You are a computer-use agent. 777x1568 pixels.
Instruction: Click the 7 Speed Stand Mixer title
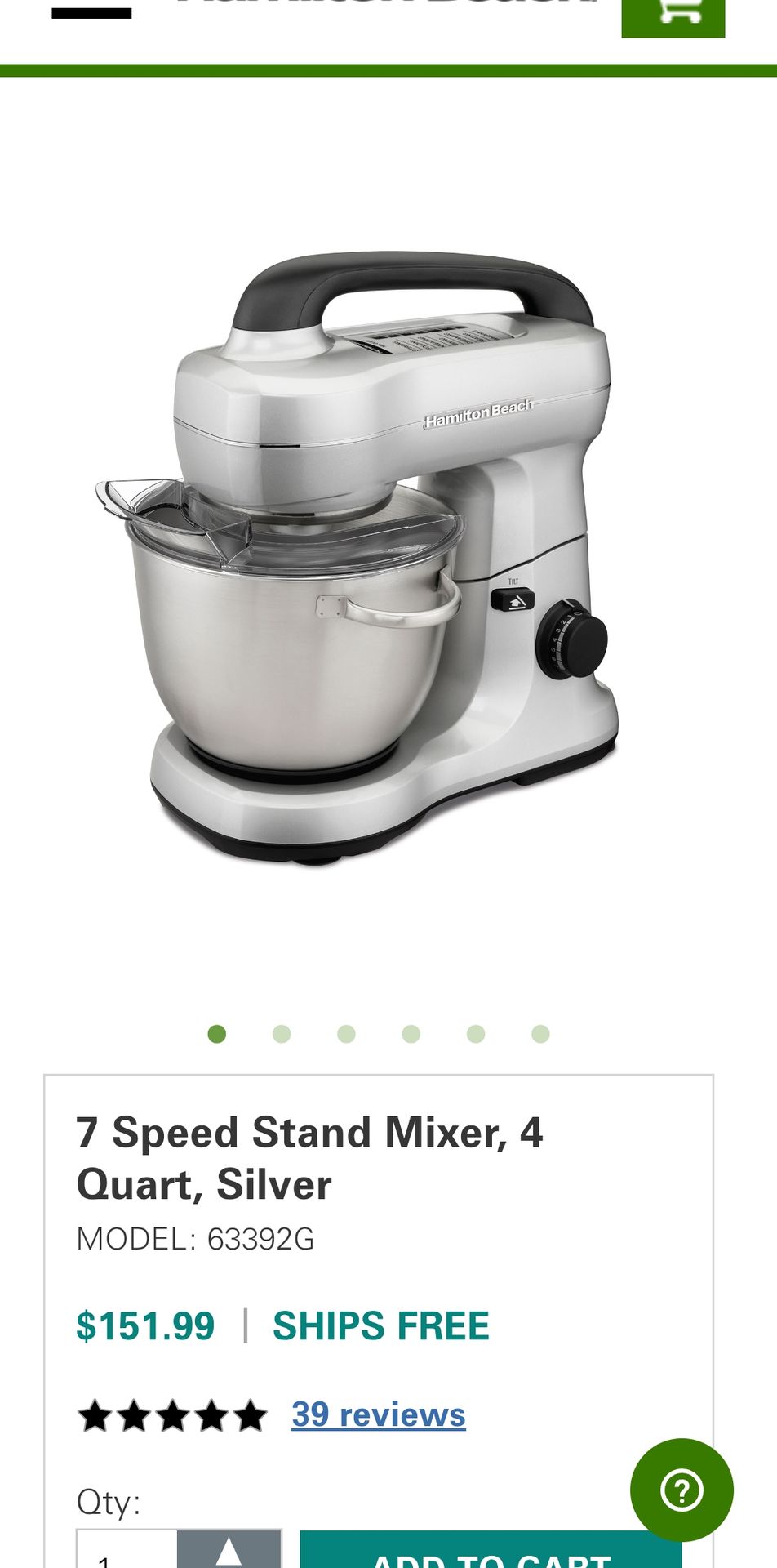(309, 1158)
